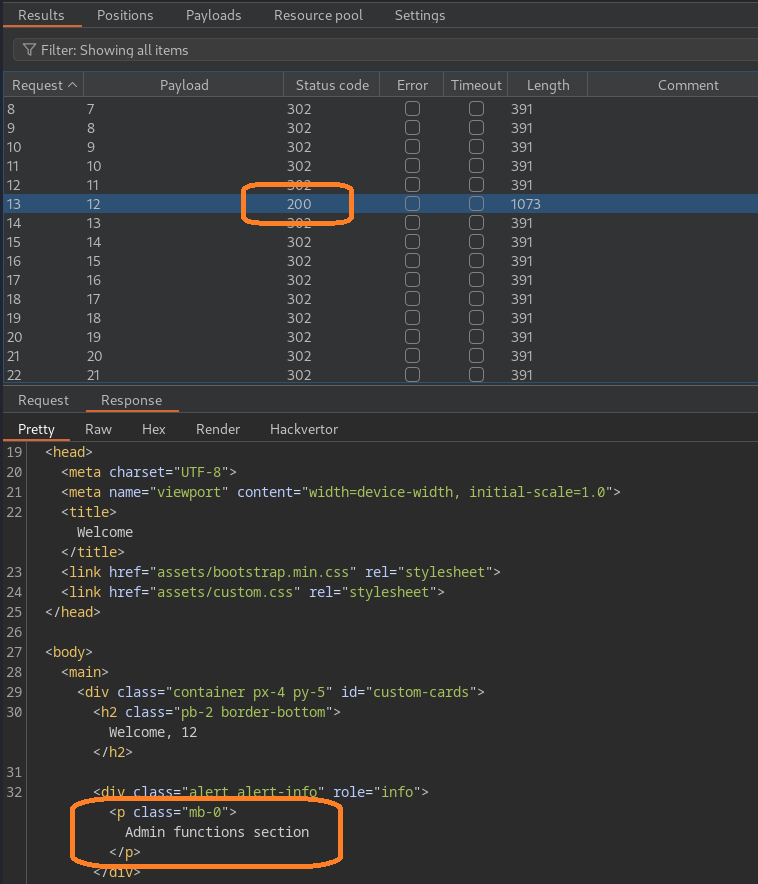The image size is (758, 884).
Task: Go to the Resource pool tab
Action: (x=318, y=15)
